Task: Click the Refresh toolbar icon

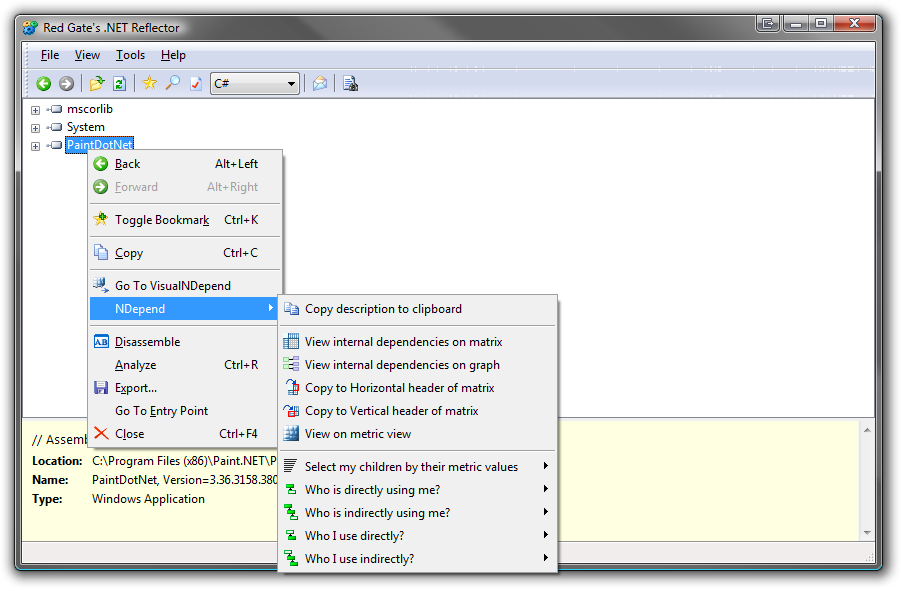Action: (x=120, y=84)
